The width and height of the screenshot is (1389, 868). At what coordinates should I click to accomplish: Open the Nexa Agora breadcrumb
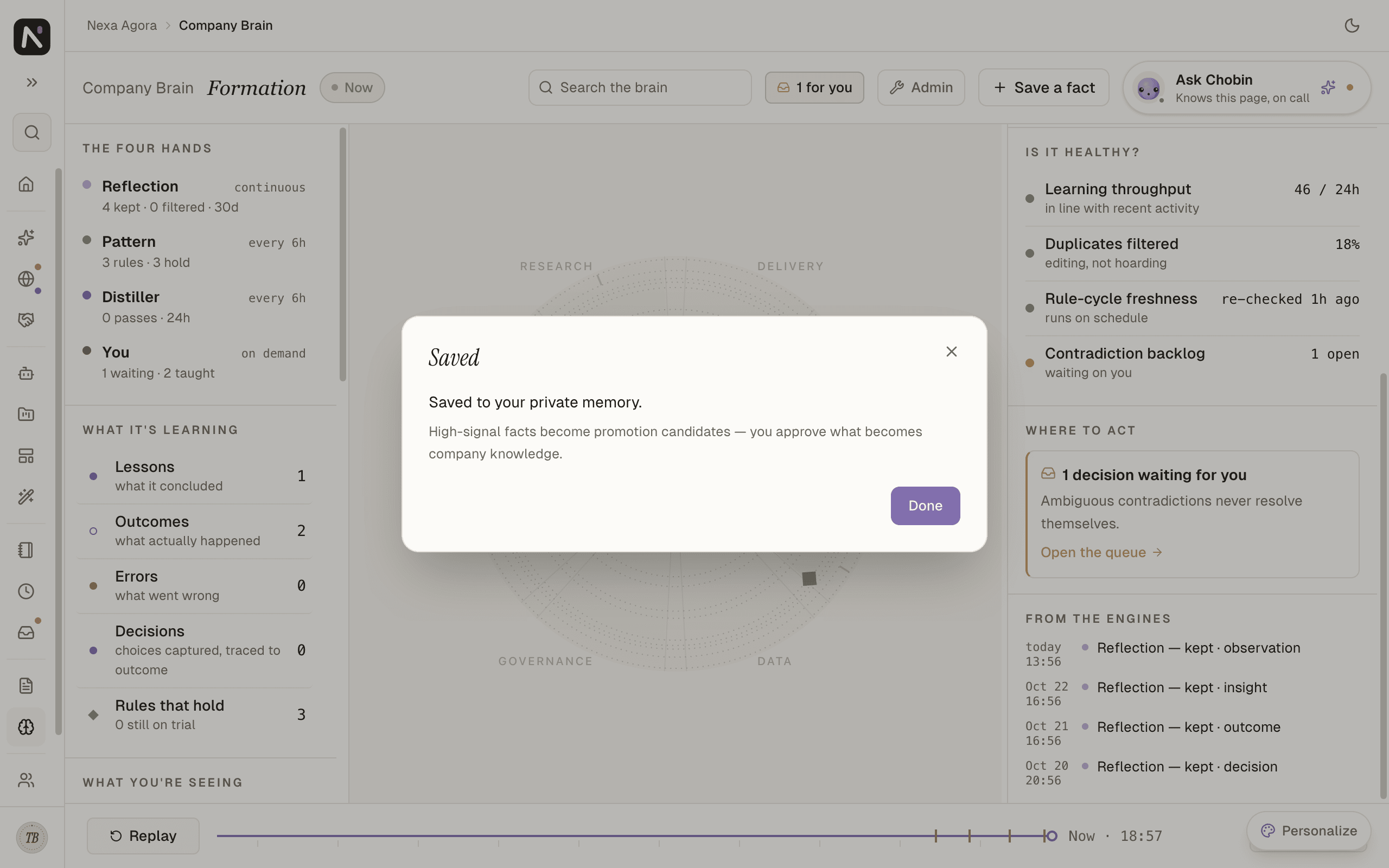coord(122,25)
